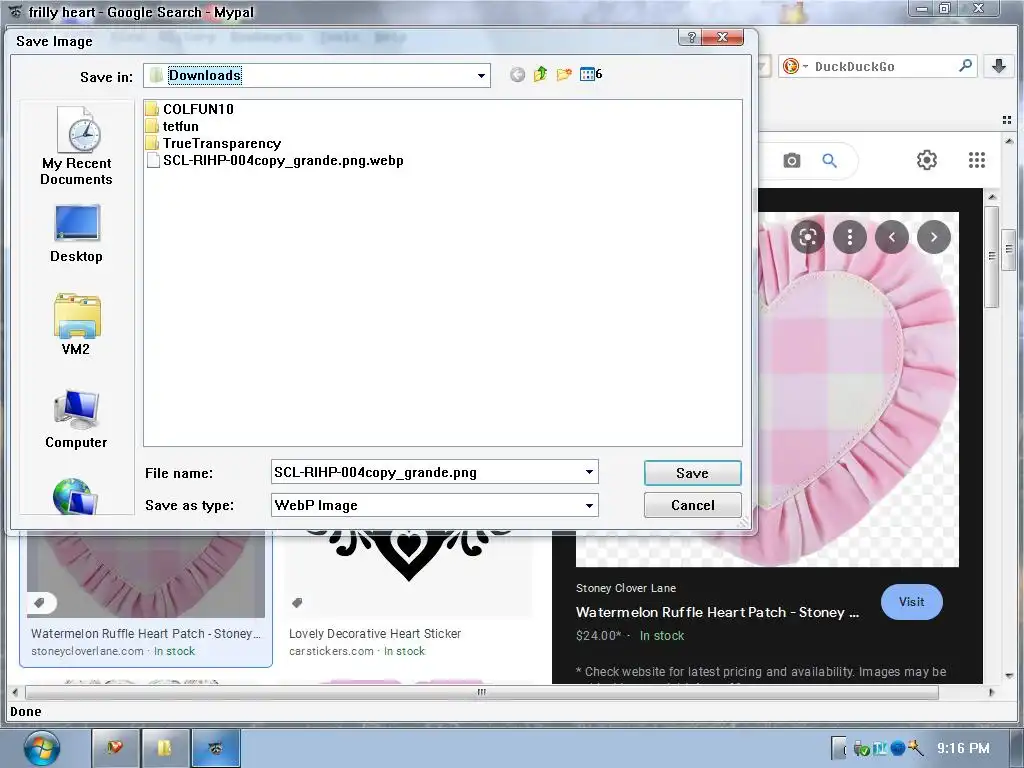The height and width of the screenshot is (768, 1024).
Task: Open dialog help question mark button
Action: (691, 37)
